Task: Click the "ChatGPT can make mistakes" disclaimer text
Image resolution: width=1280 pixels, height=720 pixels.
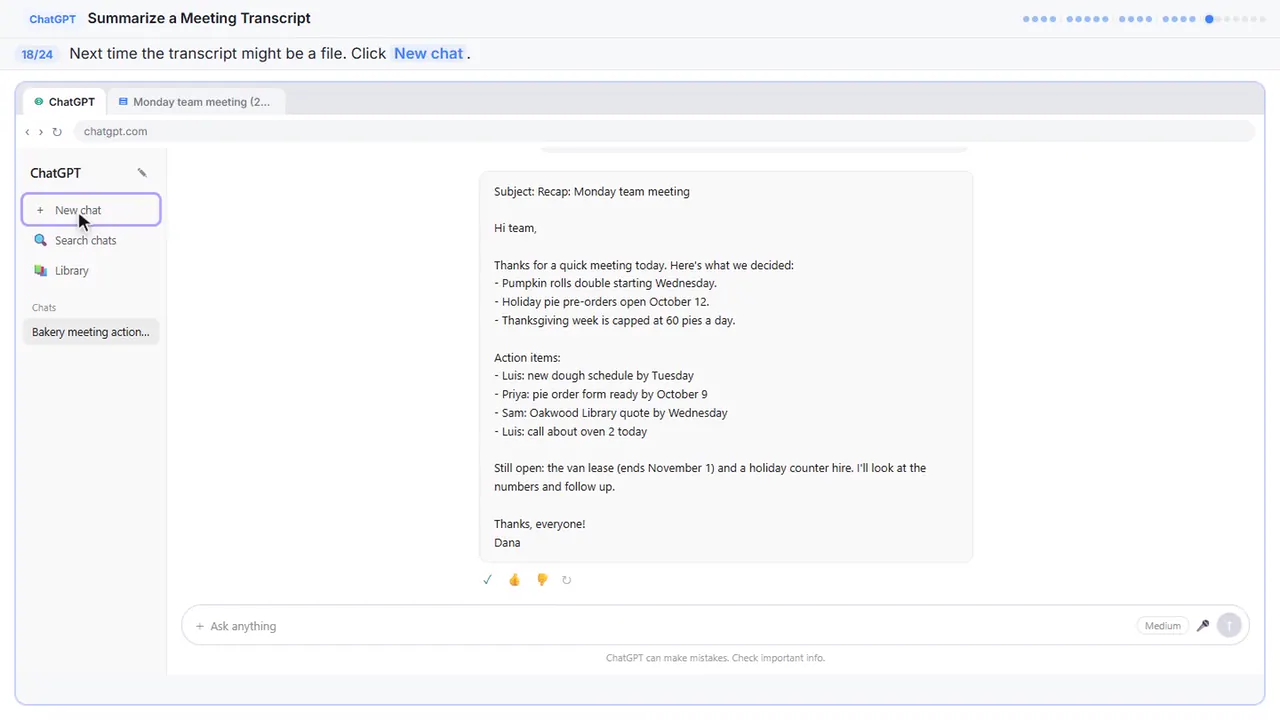Action: (715, 658)
